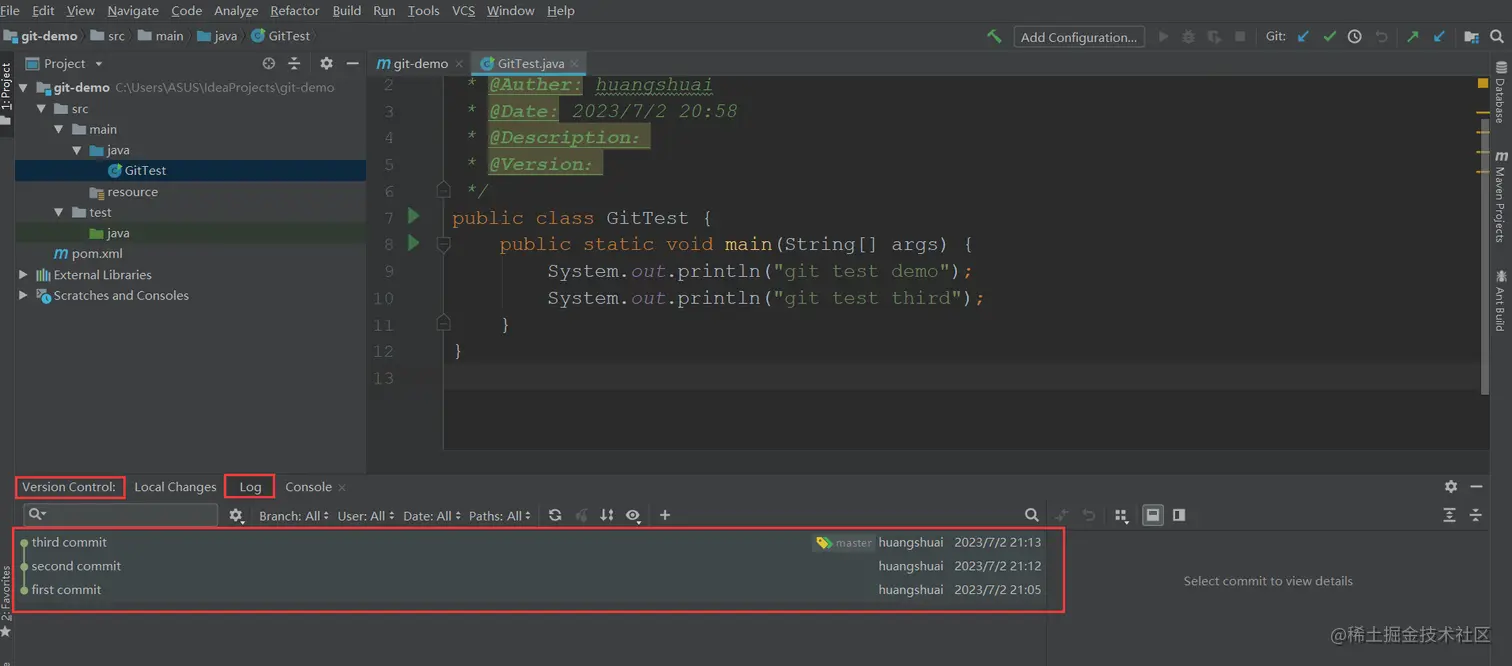Screen dimensions: 1512x666
Task: Click the Stop square icon in toolbar
Action: [1240, 36]
